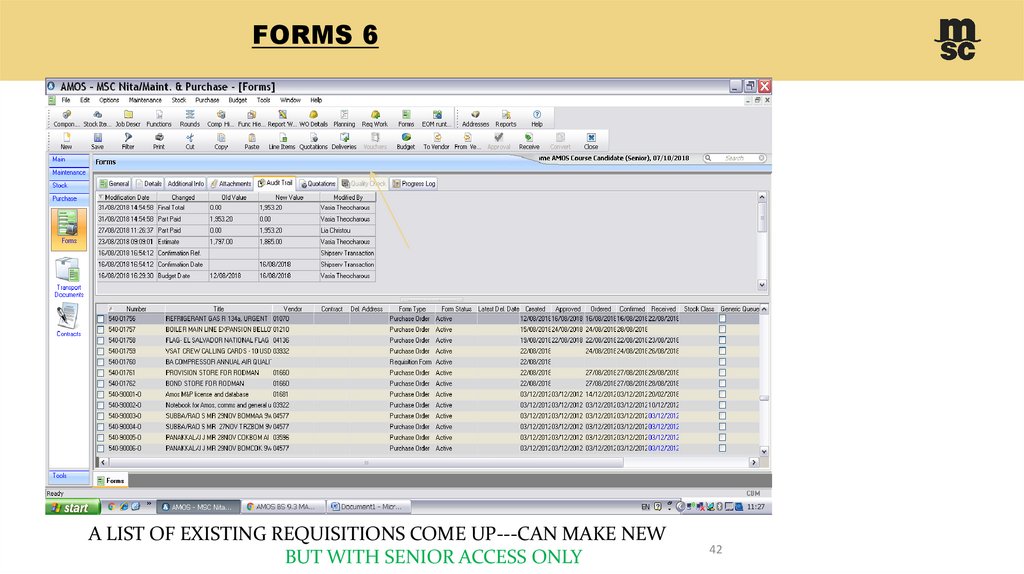This screenshot has height=574, width=1024.
Task: Open the Filter tool
Action: 128,141
